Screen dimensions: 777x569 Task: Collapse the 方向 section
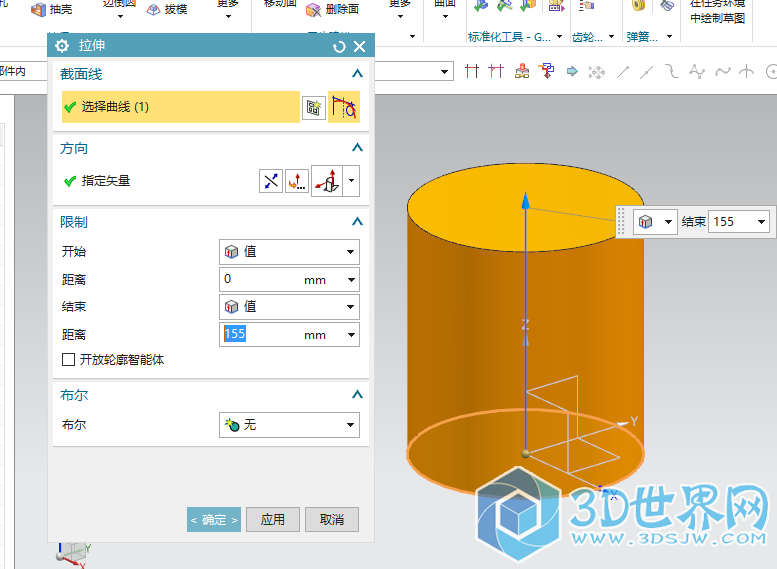[x=356, y=148]
